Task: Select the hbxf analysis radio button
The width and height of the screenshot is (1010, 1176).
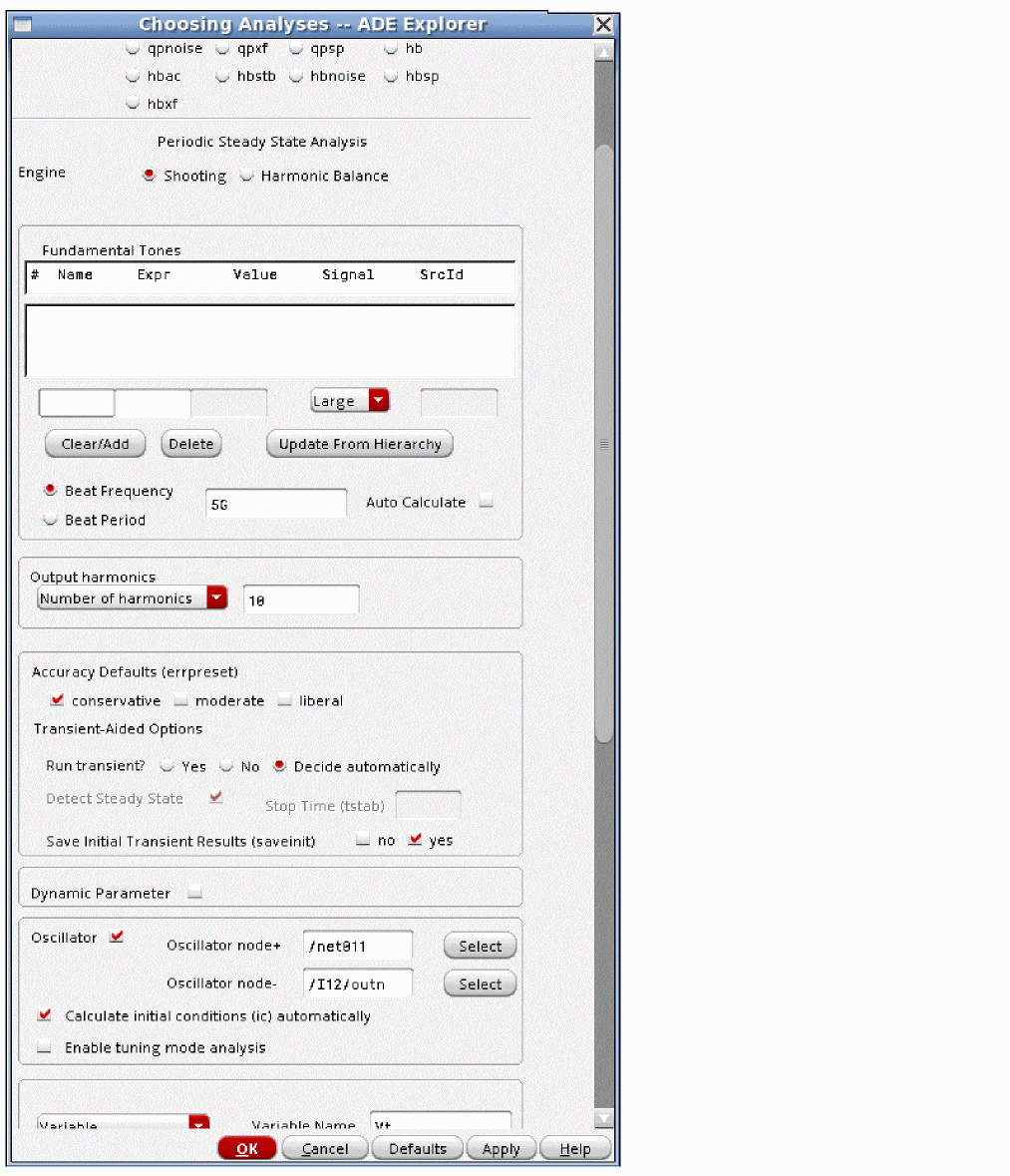Action: [x=133, y=104]
